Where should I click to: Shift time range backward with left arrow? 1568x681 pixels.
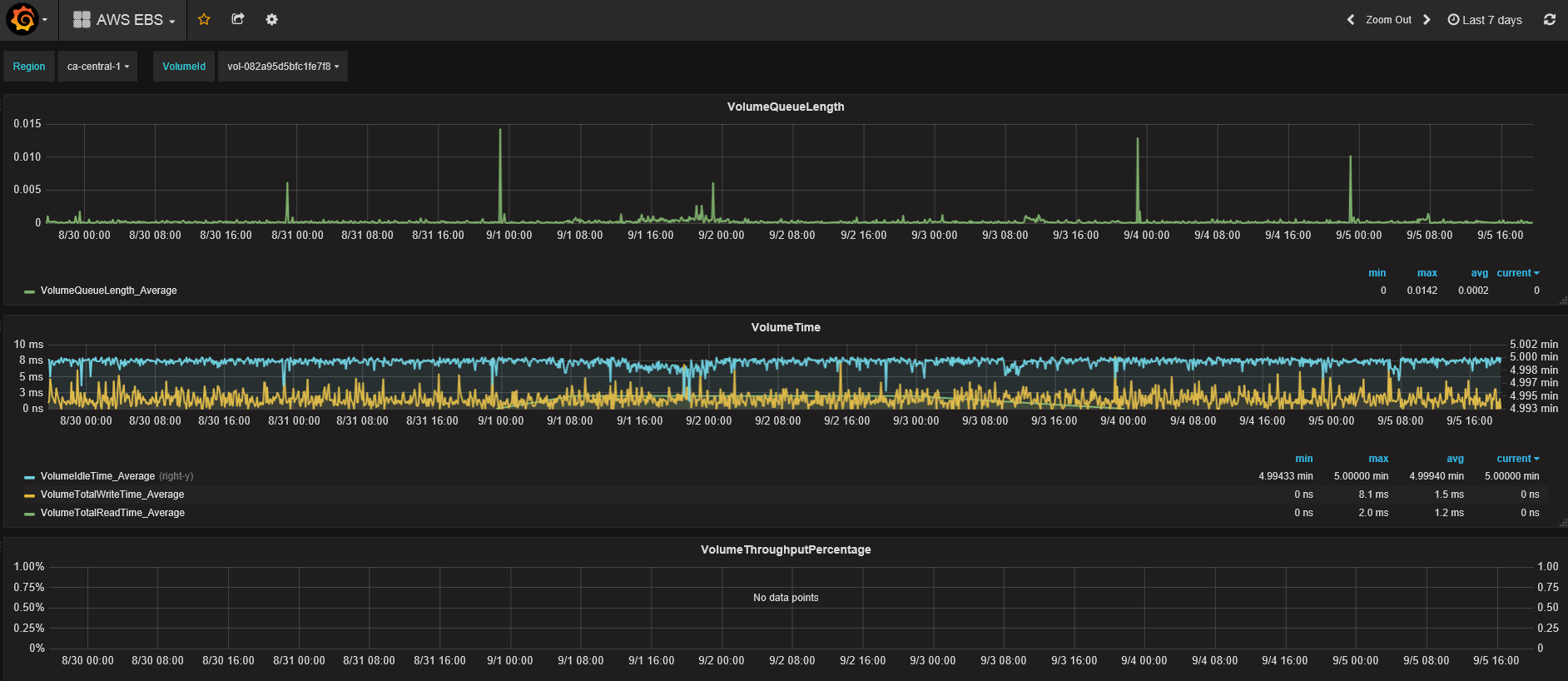1350,20
